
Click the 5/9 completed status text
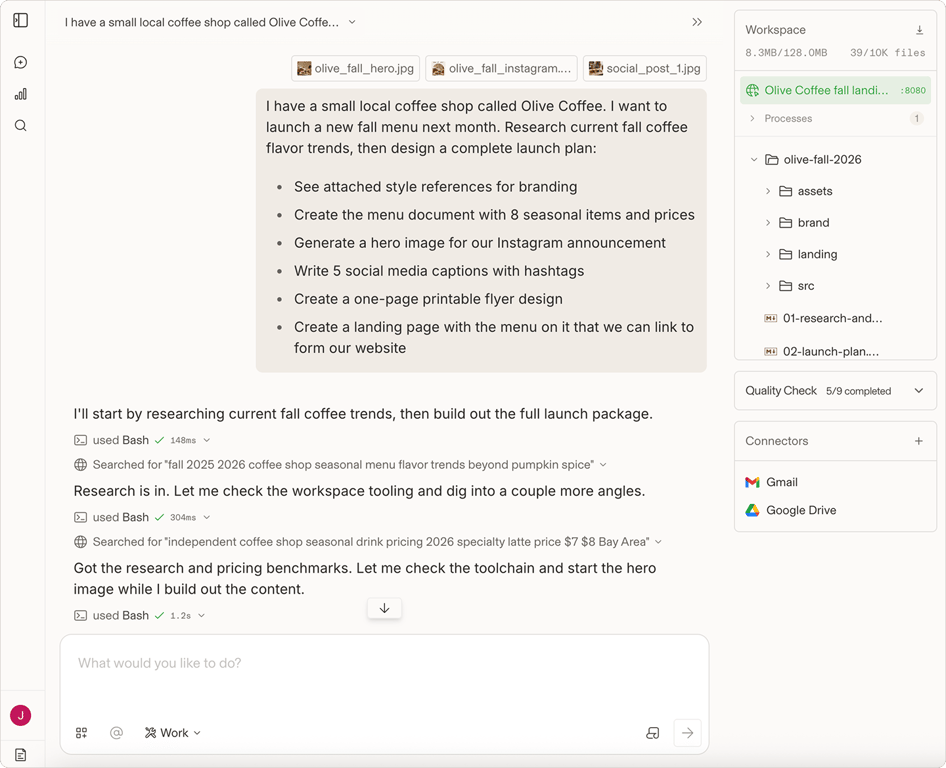tap(859, 391)
